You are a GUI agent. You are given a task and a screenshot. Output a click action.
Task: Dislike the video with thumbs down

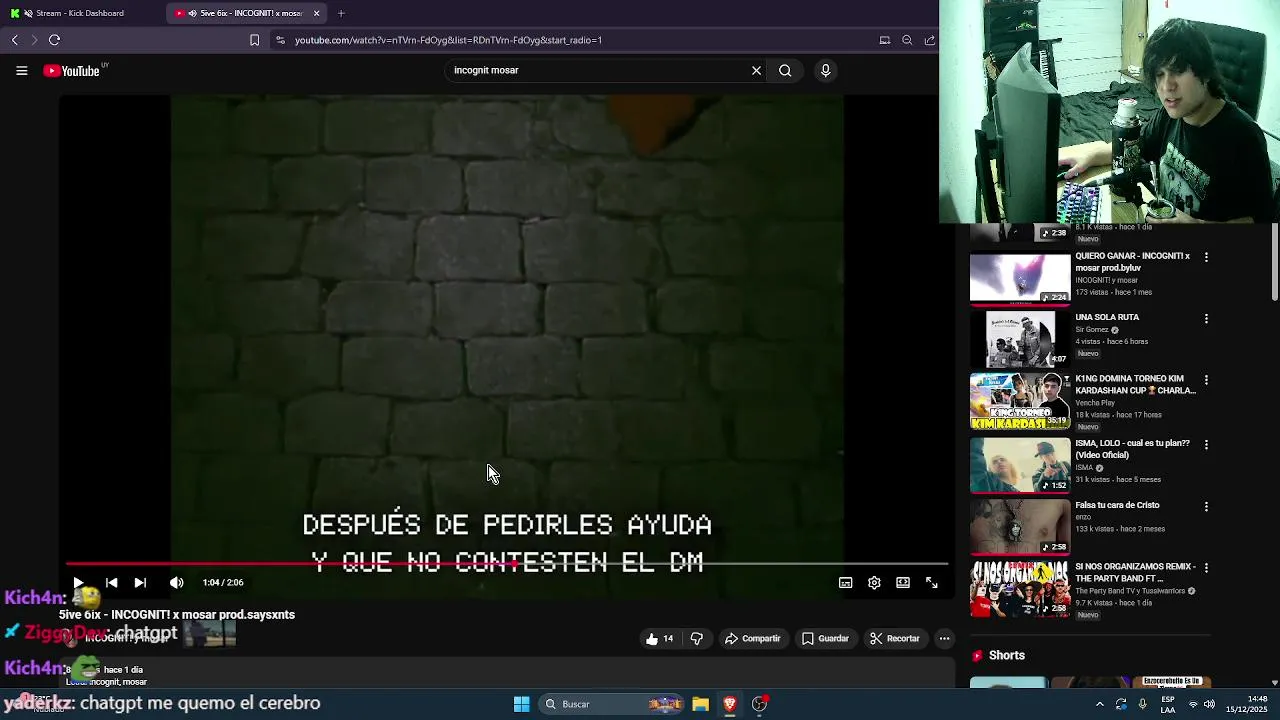697,639
